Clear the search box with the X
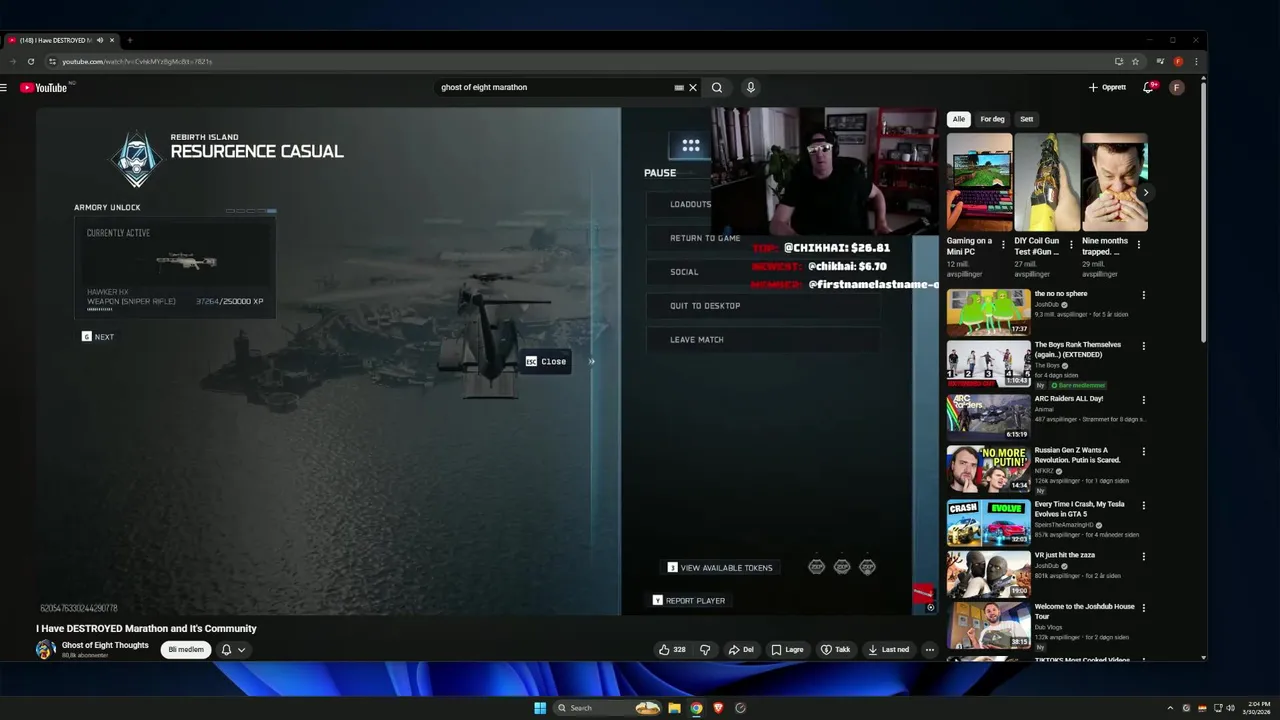 (692, 87)
